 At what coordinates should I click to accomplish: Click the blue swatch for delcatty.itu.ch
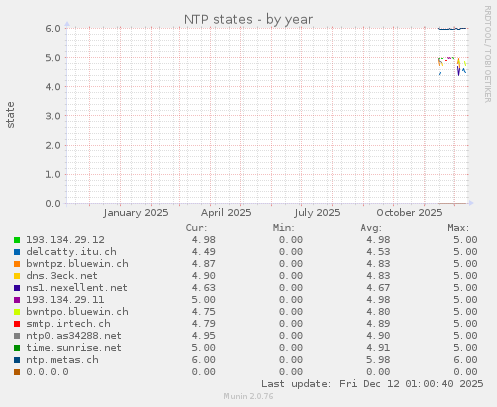(17, 252)
